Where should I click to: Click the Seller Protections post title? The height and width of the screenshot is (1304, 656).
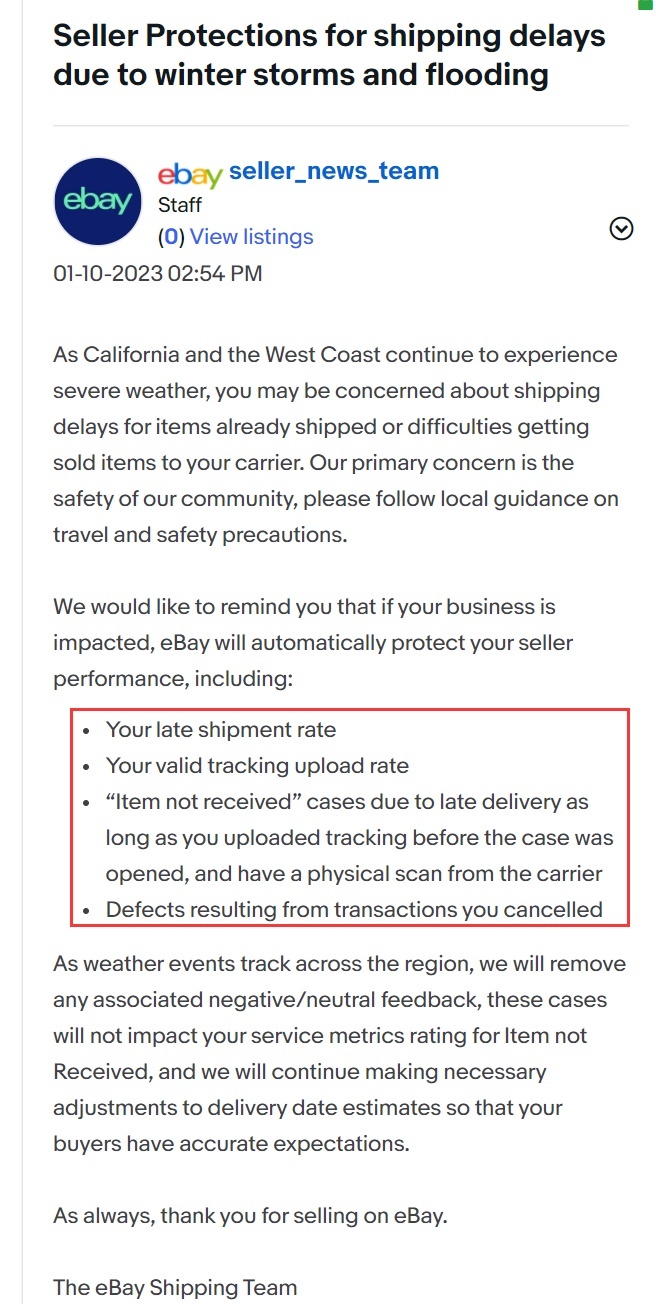coord(329,55)
